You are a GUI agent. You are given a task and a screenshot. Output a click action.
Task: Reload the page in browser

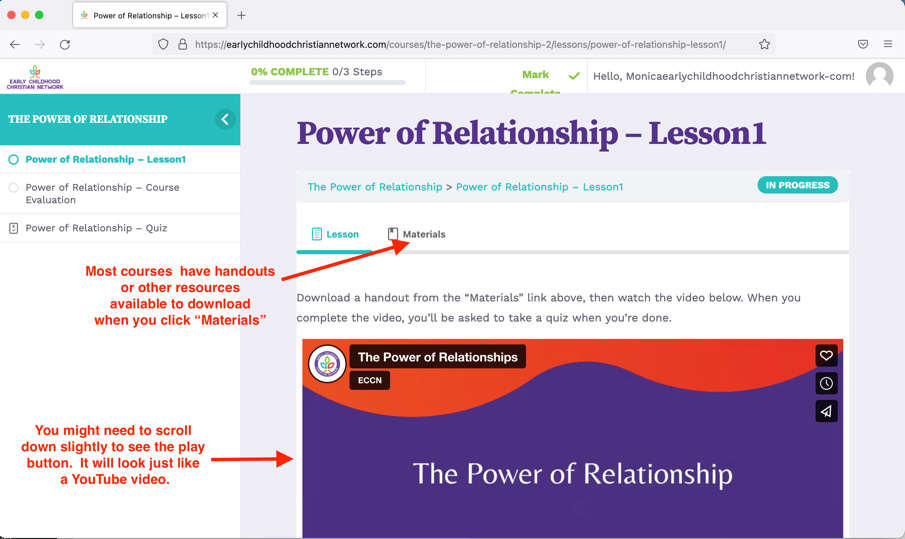pyautogui.click(x=65, y=44)
